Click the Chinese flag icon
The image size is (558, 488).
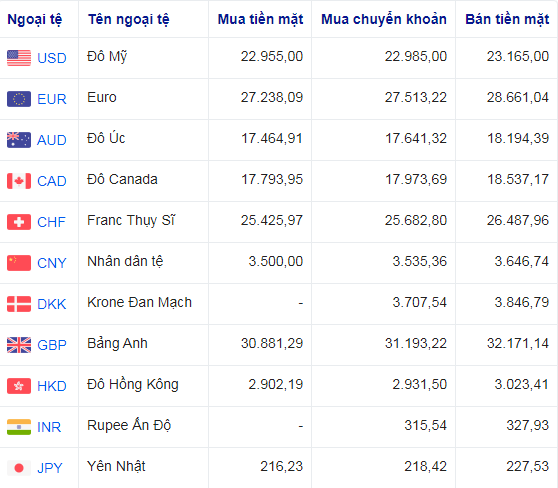tap(19, 263)
